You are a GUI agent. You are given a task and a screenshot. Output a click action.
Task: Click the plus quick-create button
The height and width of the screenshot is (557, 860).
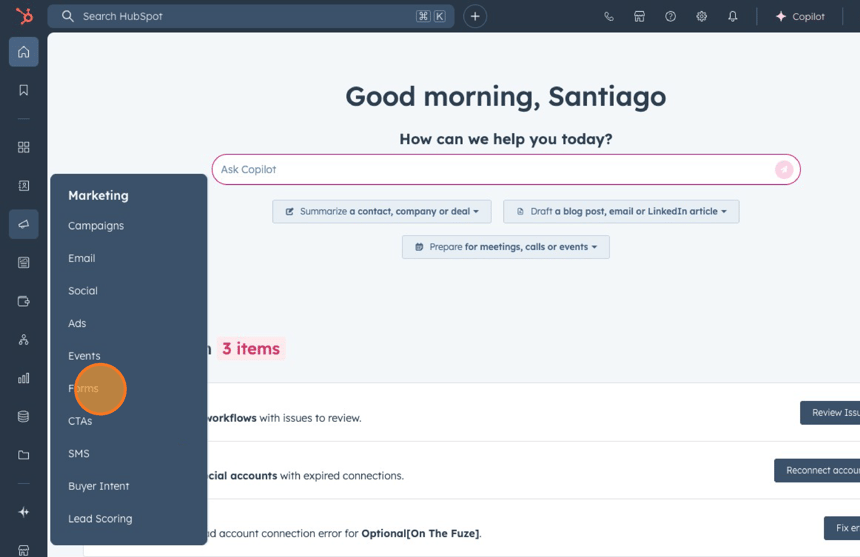(x=475, y=16)
